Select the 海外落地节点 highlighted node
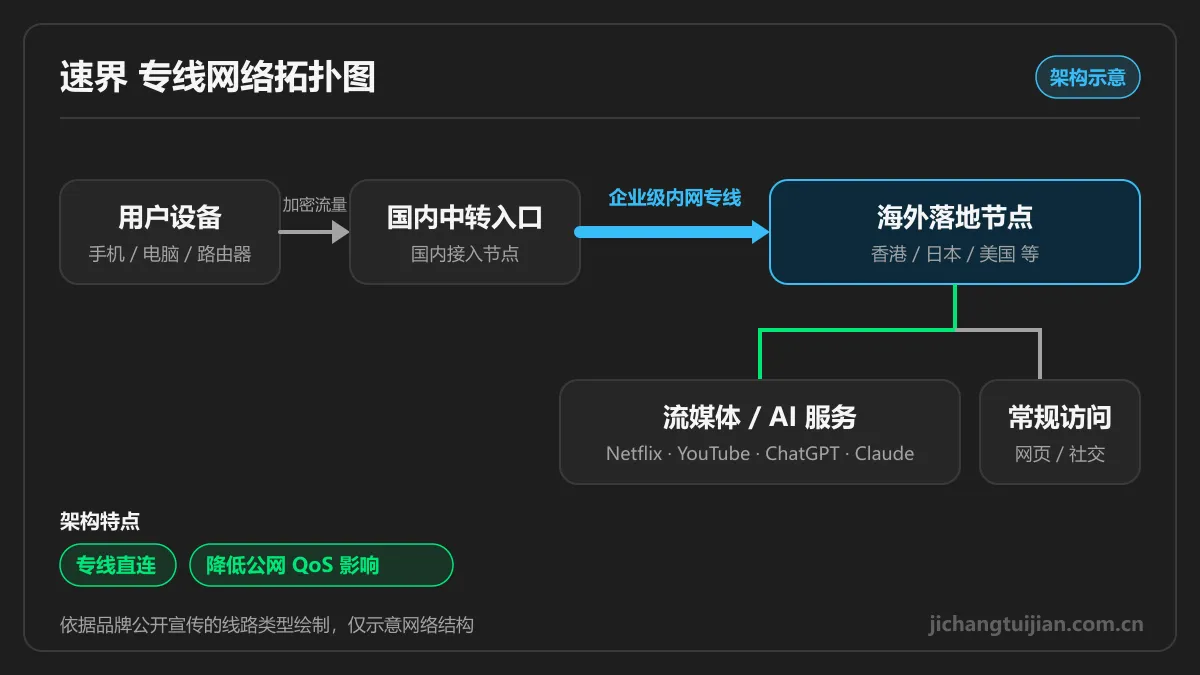This screenshot has height=675, width=1200. pyautogui.click(x=955, y=232)
